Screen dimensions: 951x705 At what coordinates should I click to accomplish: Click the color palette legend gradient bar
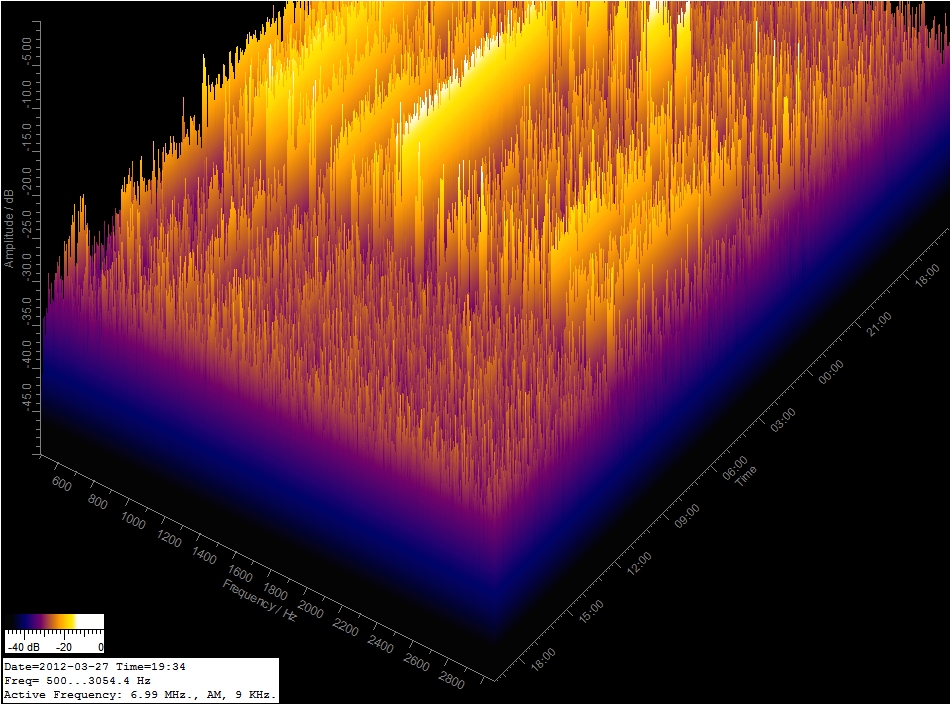click(55, 621)
